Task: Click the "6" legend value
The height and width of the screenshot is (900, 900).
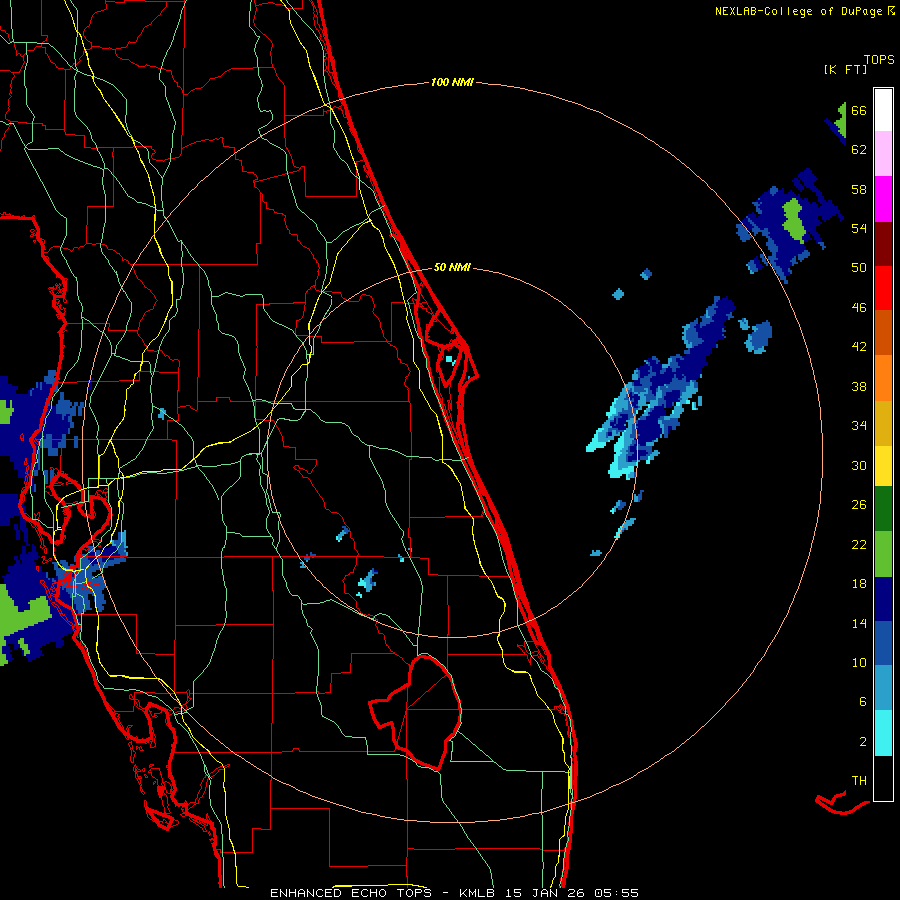Action: click(863, 702)
